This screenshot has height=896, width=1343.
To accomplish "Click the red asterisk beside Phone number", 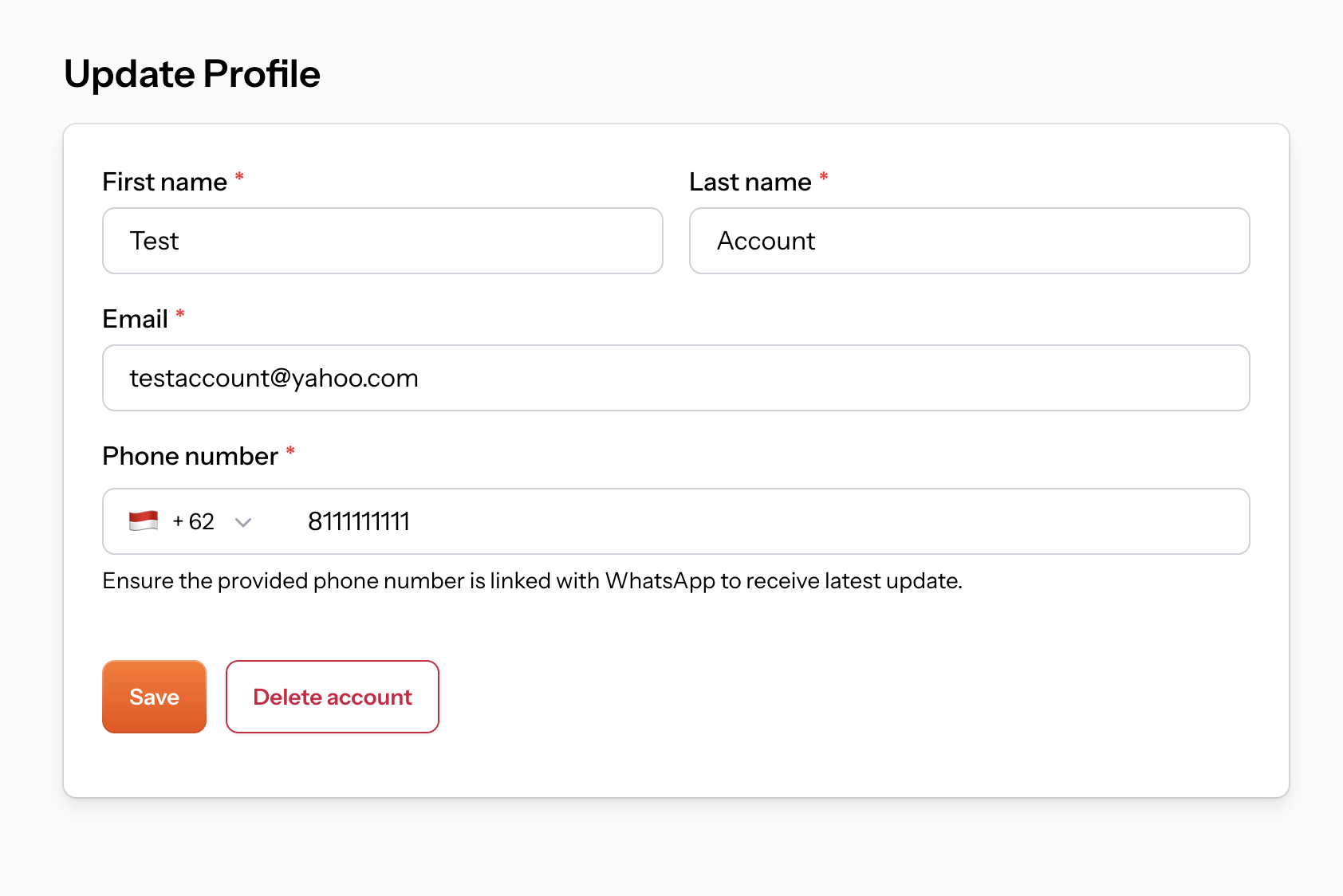I will click(x=290, y=451).
